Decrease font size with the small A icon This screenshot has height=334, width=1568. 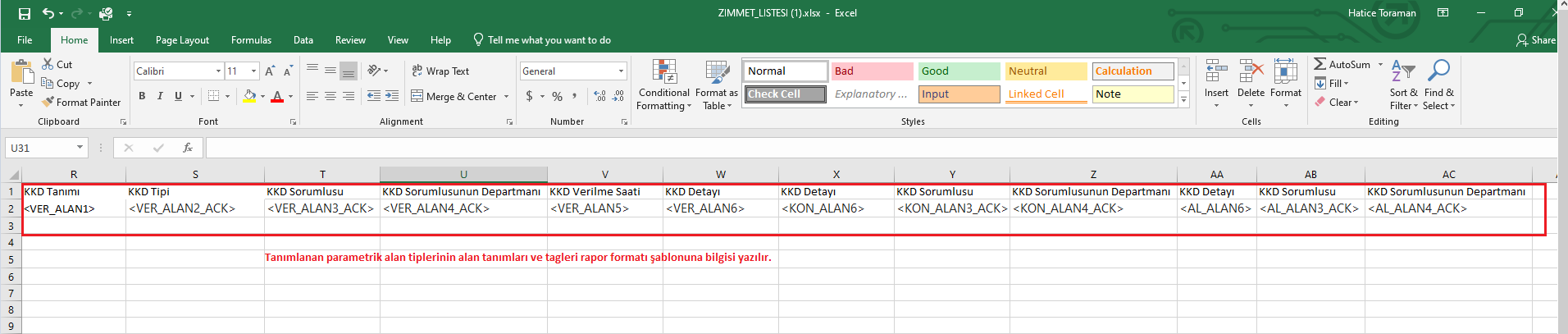(x=289, y=71)
